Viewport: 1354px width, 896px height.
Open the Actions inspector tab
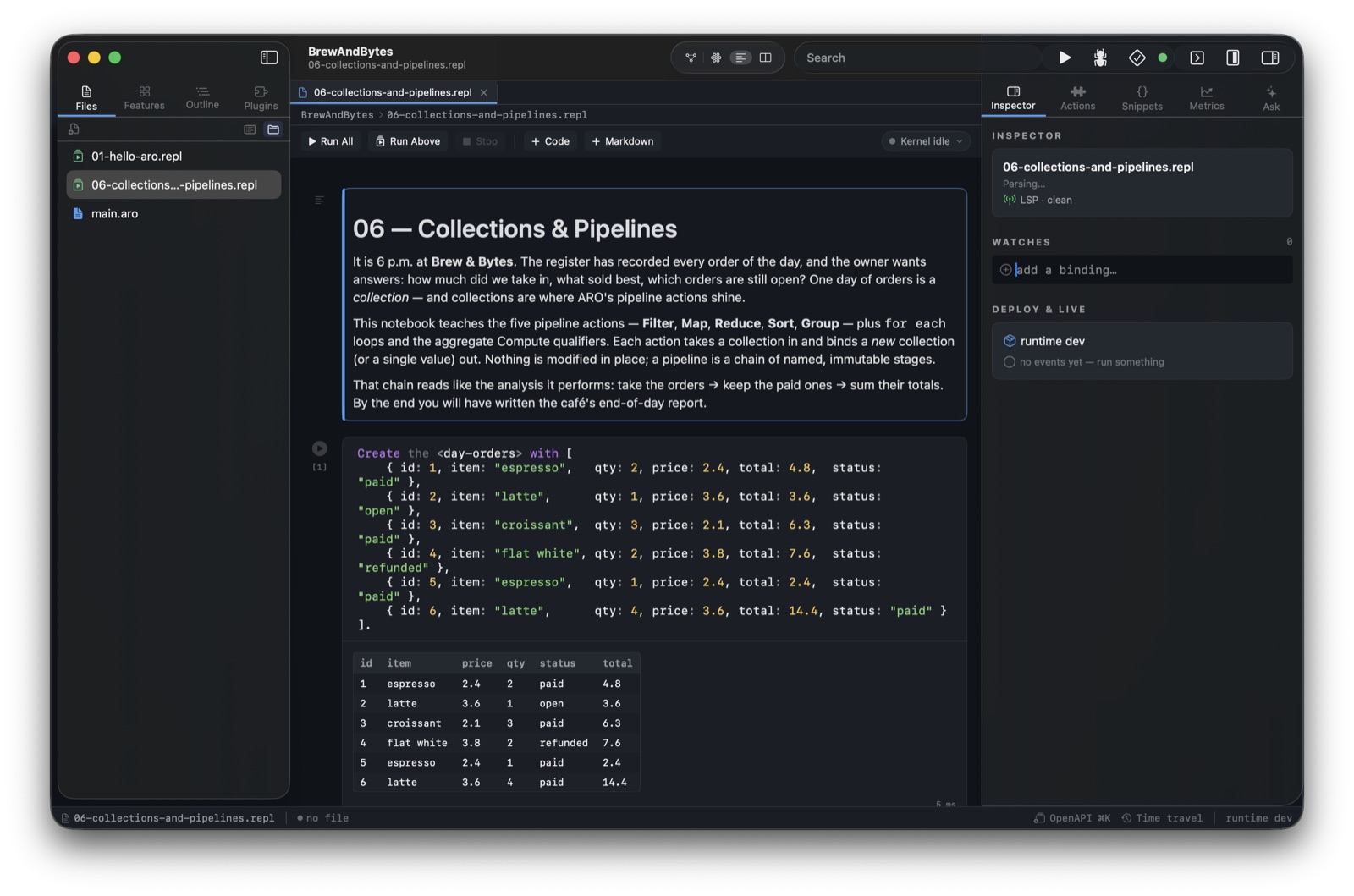(1077, 98)
